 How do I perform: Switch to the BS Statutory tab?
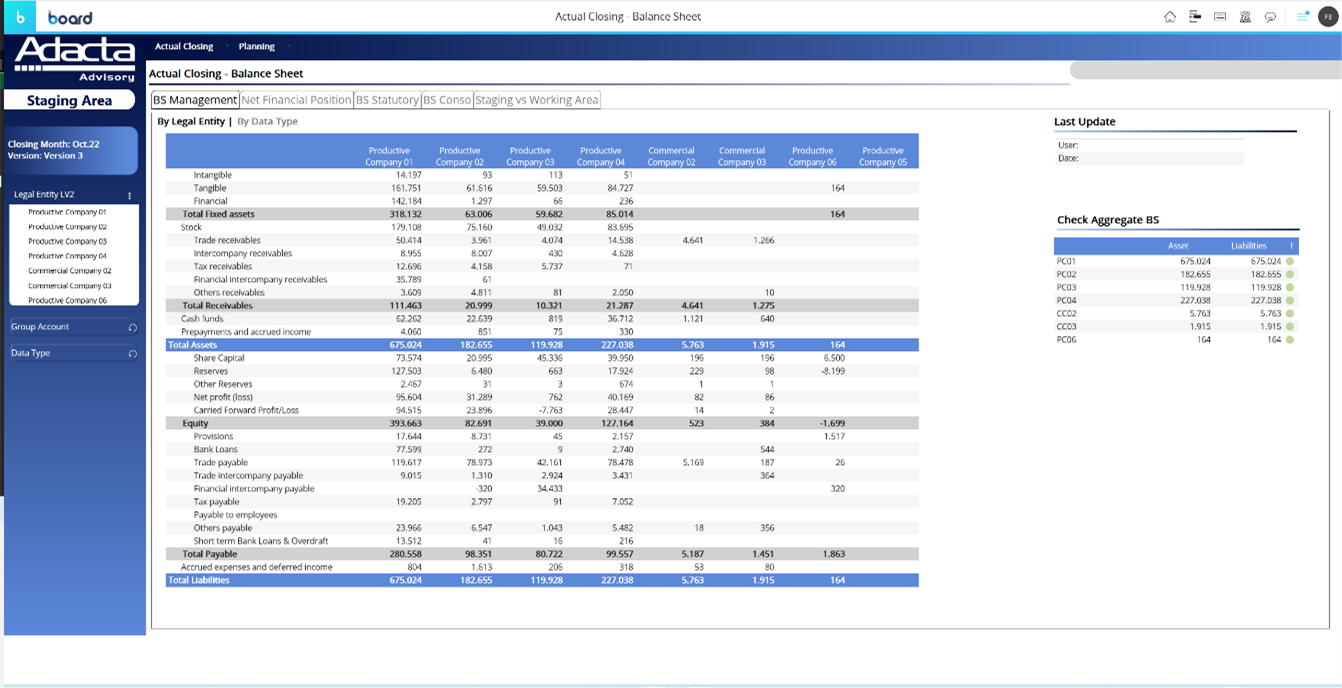pos(387,100)
